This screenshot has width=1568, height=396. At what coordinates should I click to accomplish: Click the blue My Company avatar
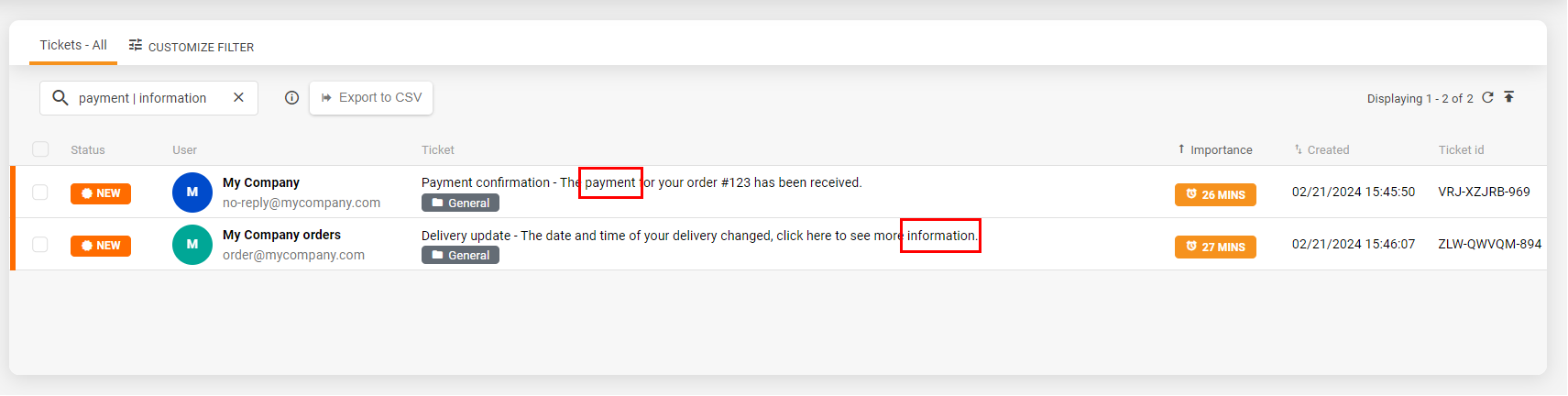pos(192,192)
